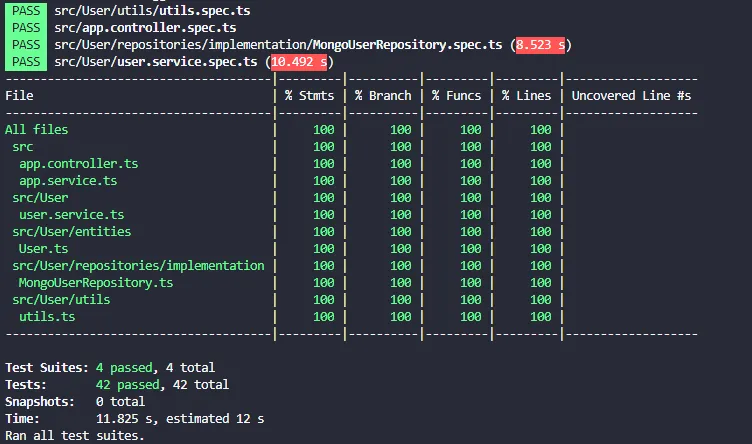Click the src/app.controller.spec.ts path
The height and width of the screenshot is (444, 752).
(145, 28)
